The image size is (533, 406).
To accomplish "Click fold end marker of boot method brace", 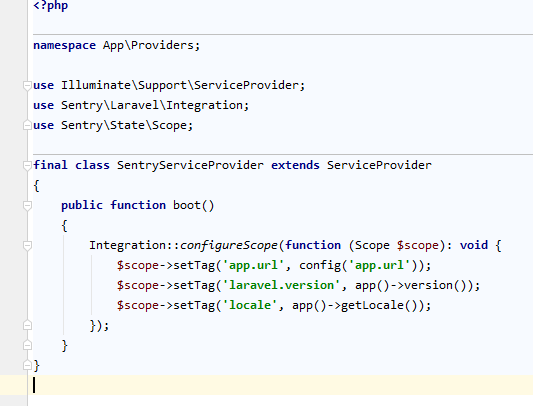I will (x=27, y=345).
